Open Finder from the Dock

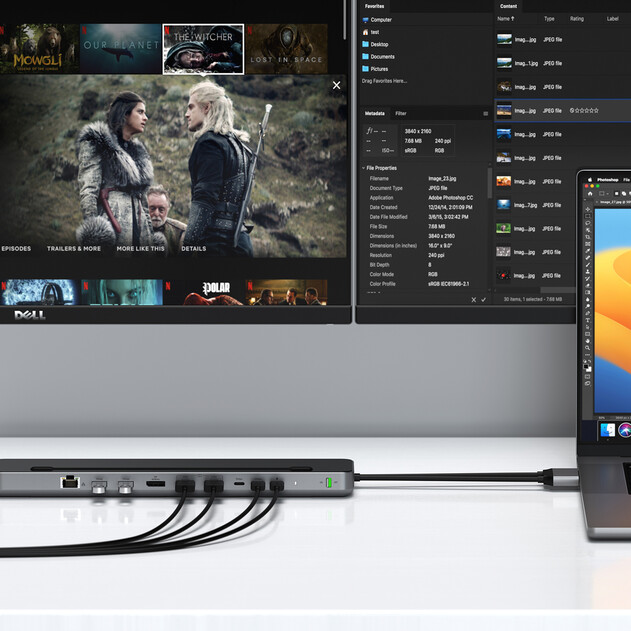pyautogui.click(x=606, y=429)
